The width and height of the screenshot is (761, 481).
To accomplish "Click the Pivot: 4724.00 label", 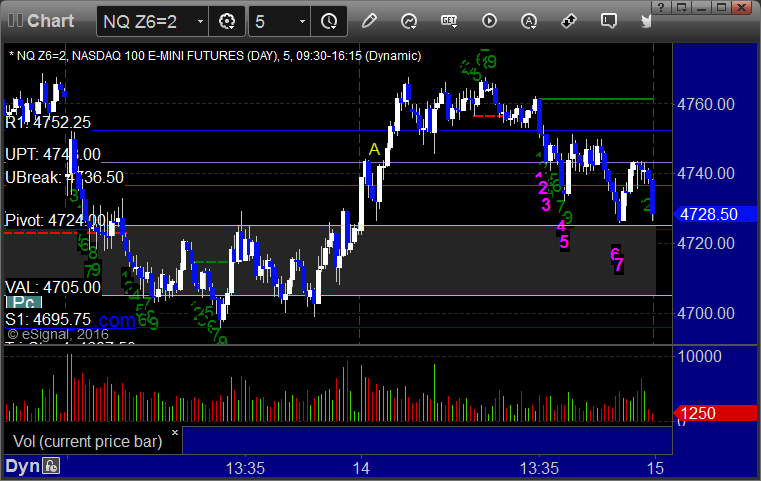I will [55, 220].
